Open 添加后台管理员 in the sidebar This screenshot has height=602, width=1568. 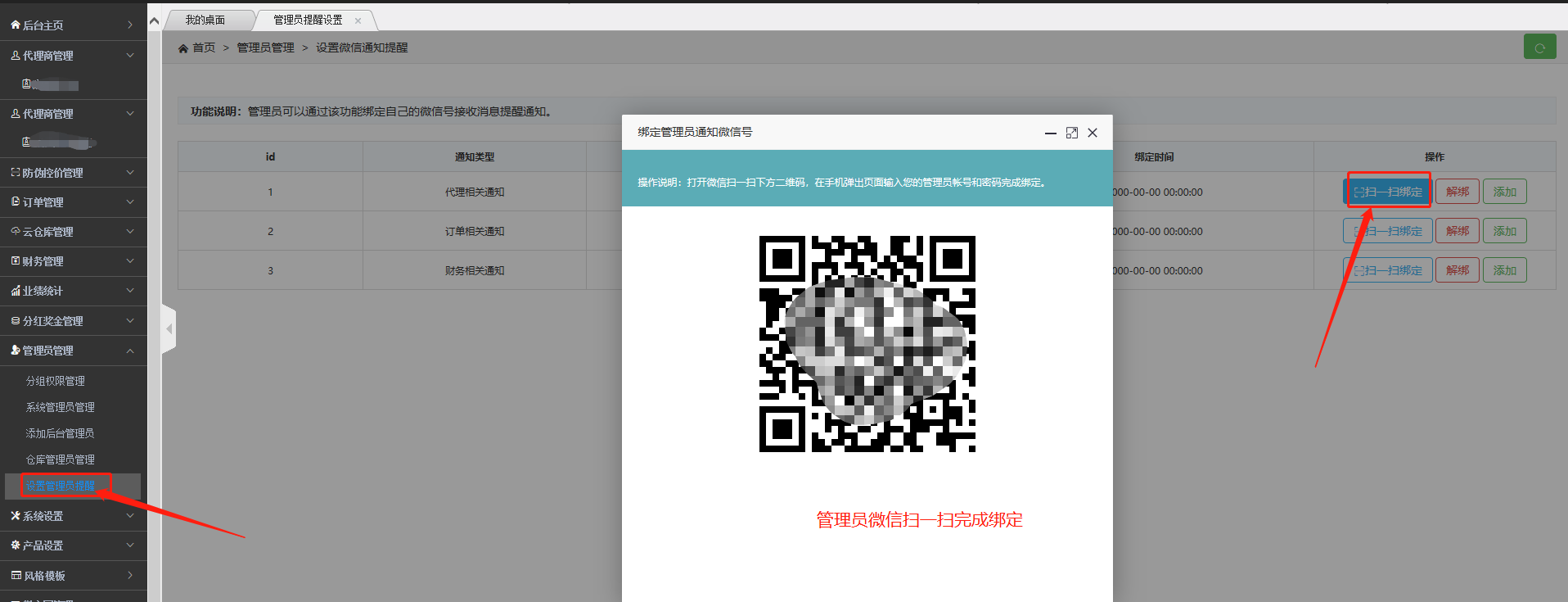pos(61,433)
